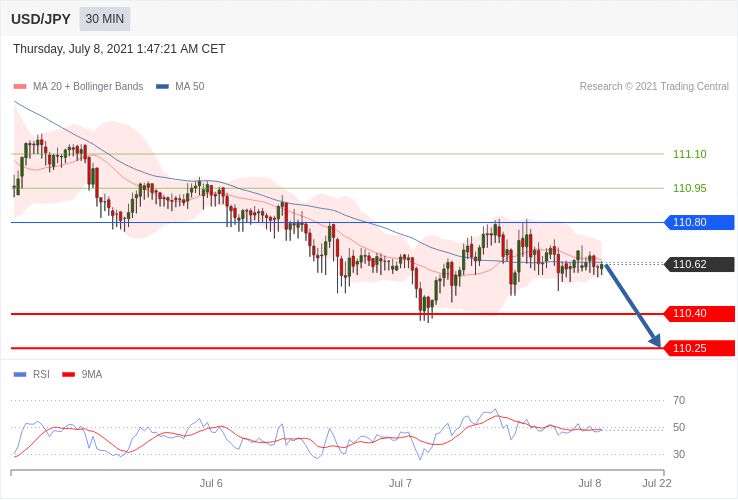Select the 110.62 current price label
The height and width of the screenshot is (500, 738).
(699, 264)
